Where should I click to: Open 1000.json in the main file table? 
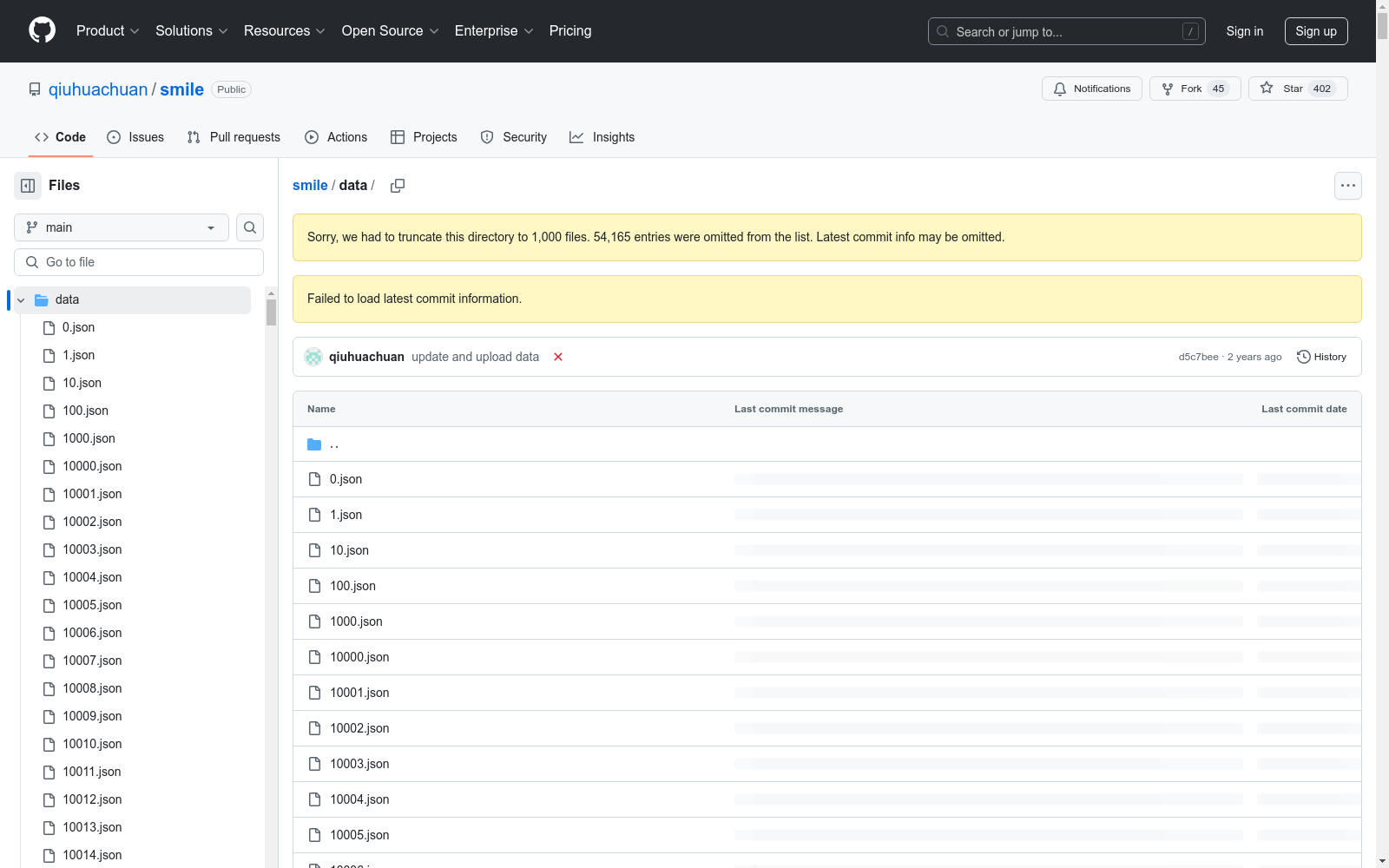(x=356, y=621)
